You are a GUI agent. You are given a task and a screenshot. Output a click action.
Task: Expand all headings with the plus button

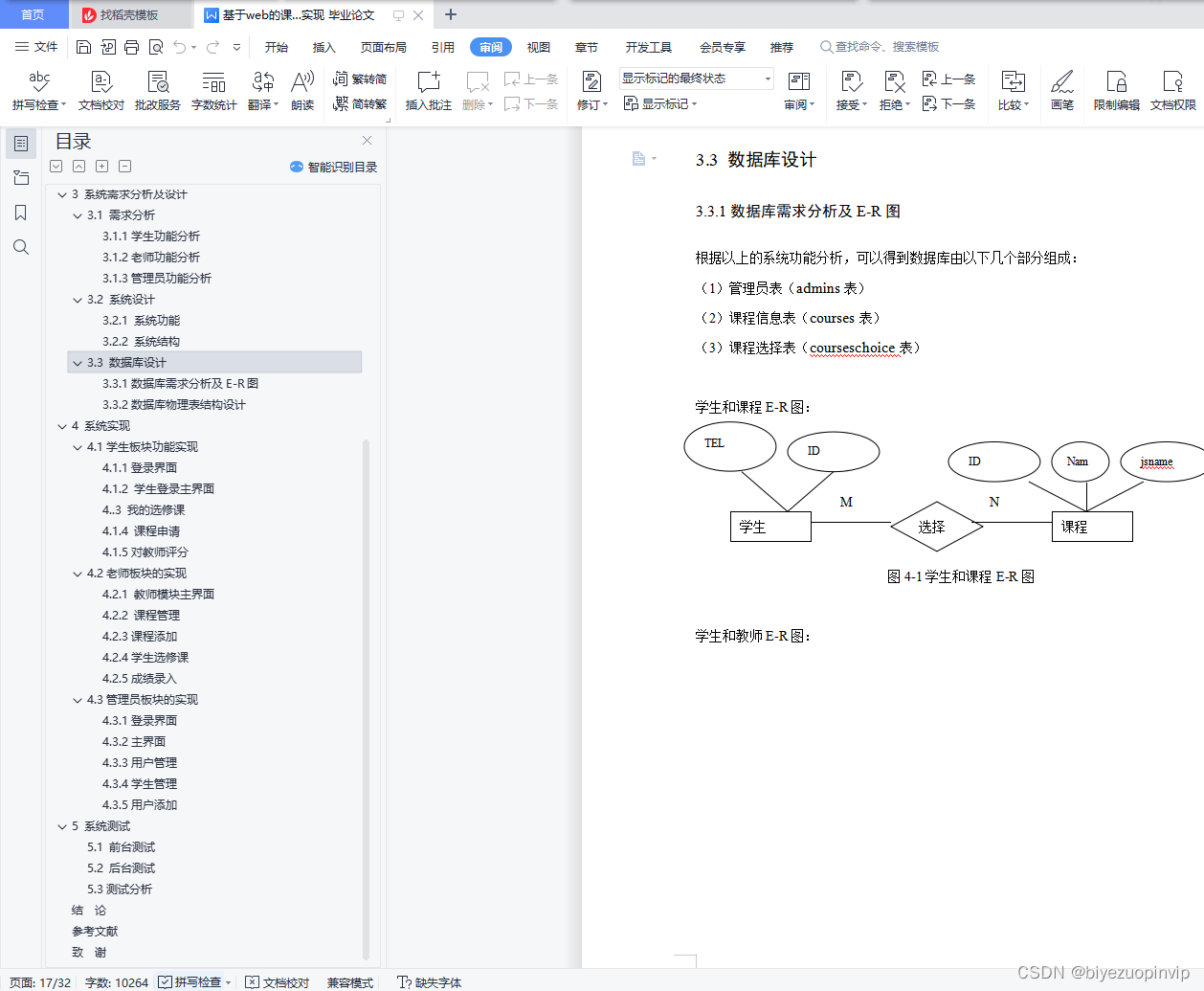pyautogui.click(x=101, y=166)
